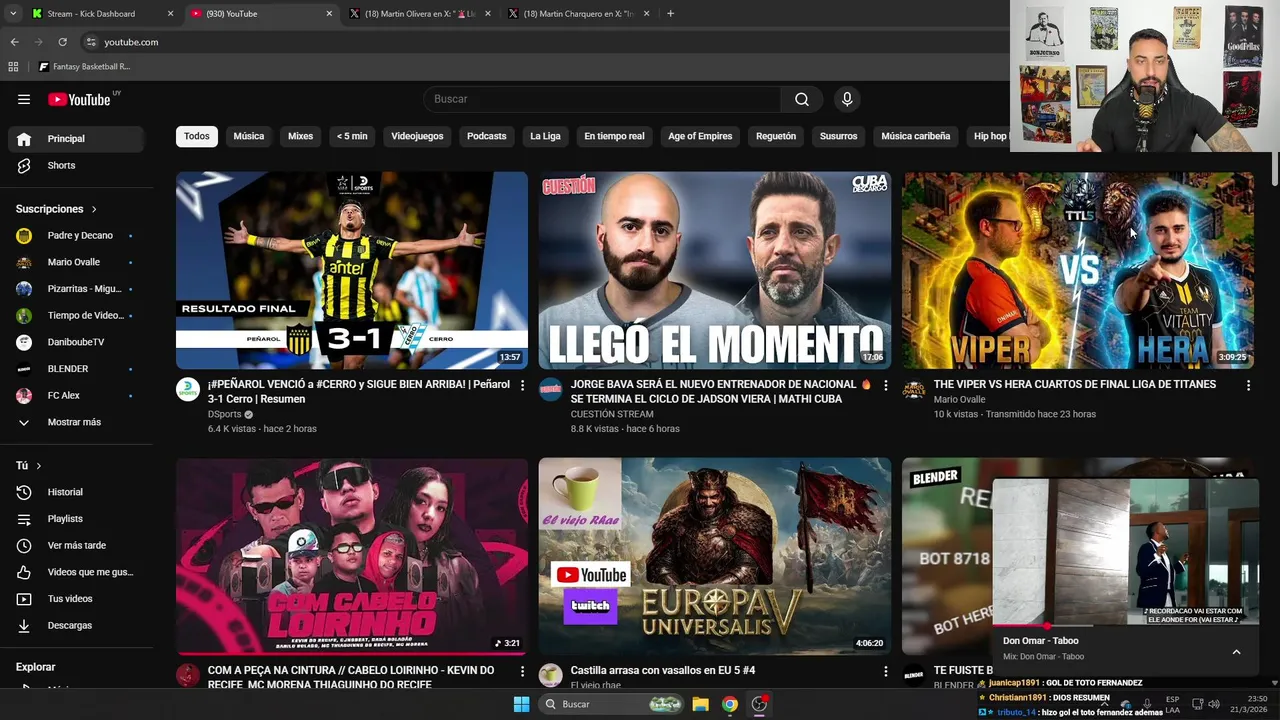
Task: Open the browser bookmarks apps grid icon
Action: coord(13,67)
